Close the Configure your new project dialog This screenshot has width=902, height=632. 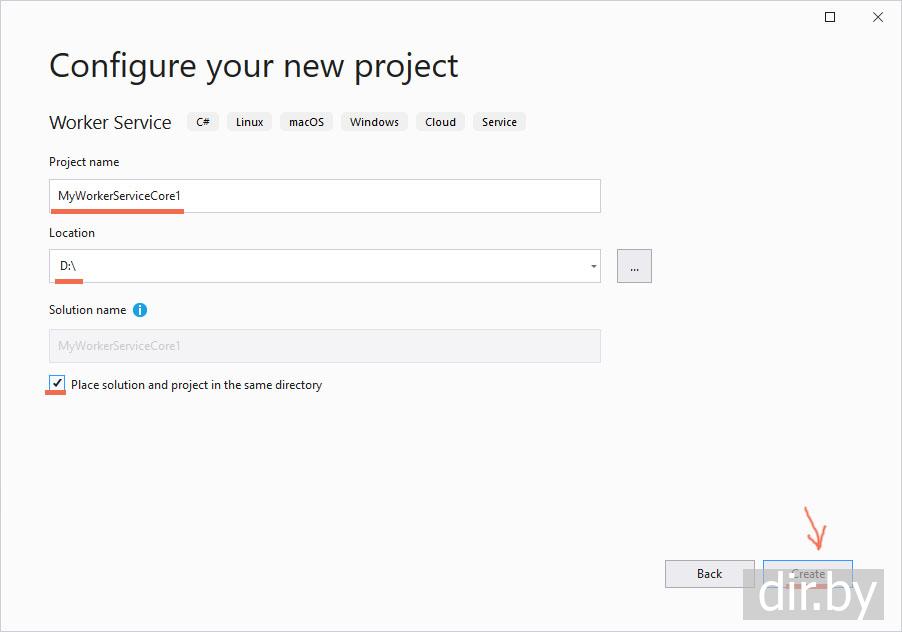tap(877, 17)
